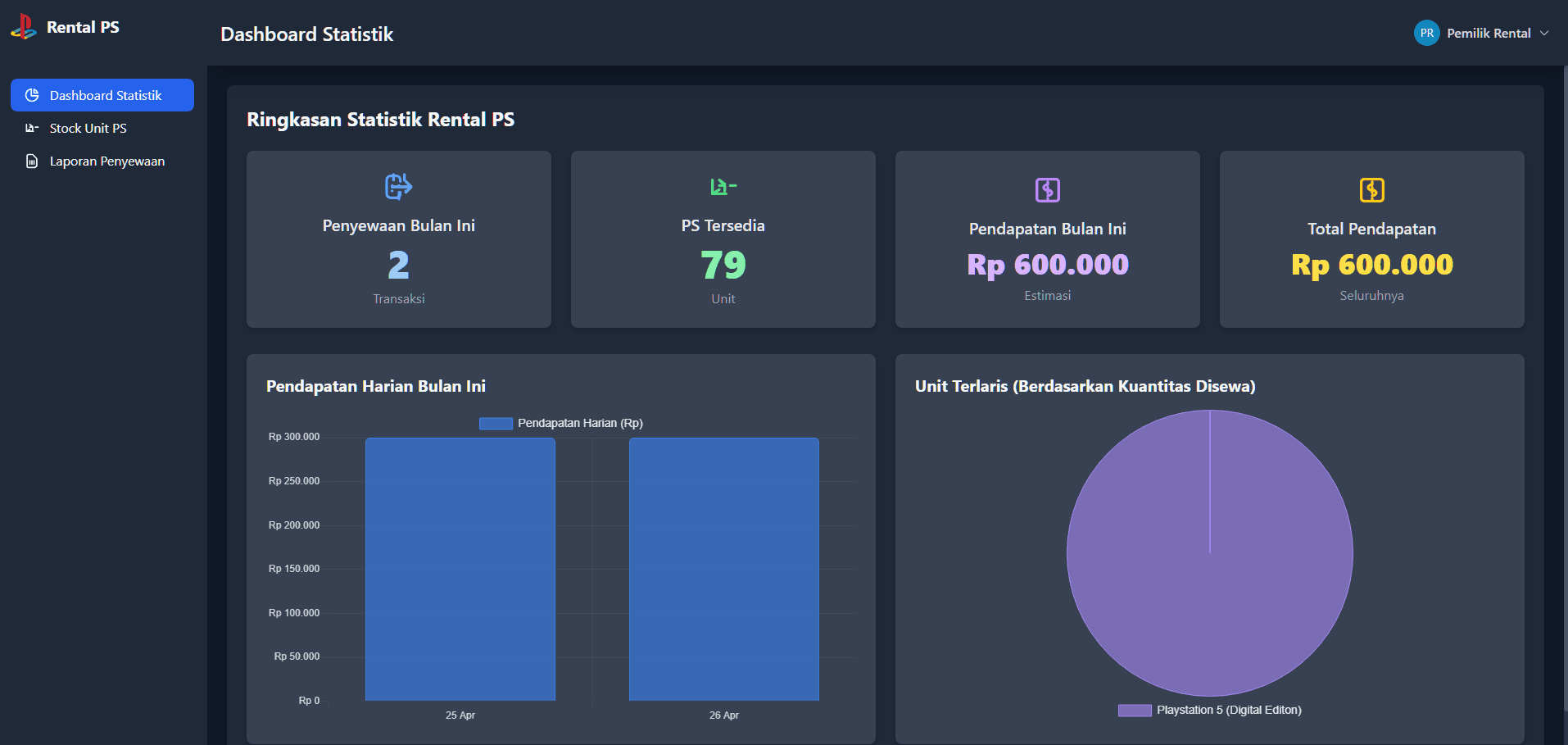Viewport: 1568px width, 745px height.
Task: Click the Rp 200.000 axis label
Action: (x=294, y=525)
